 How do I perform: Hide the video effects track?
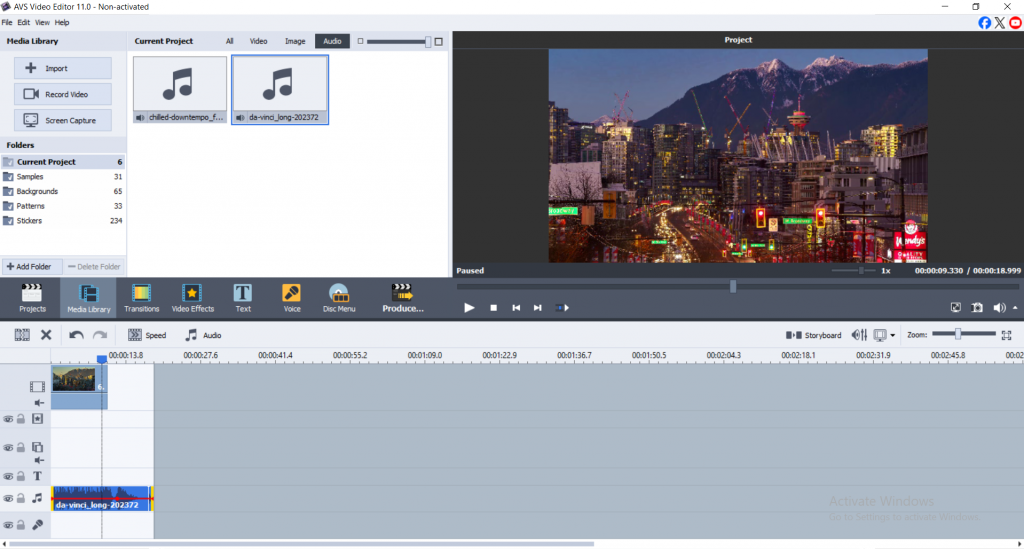pos(8,419)
